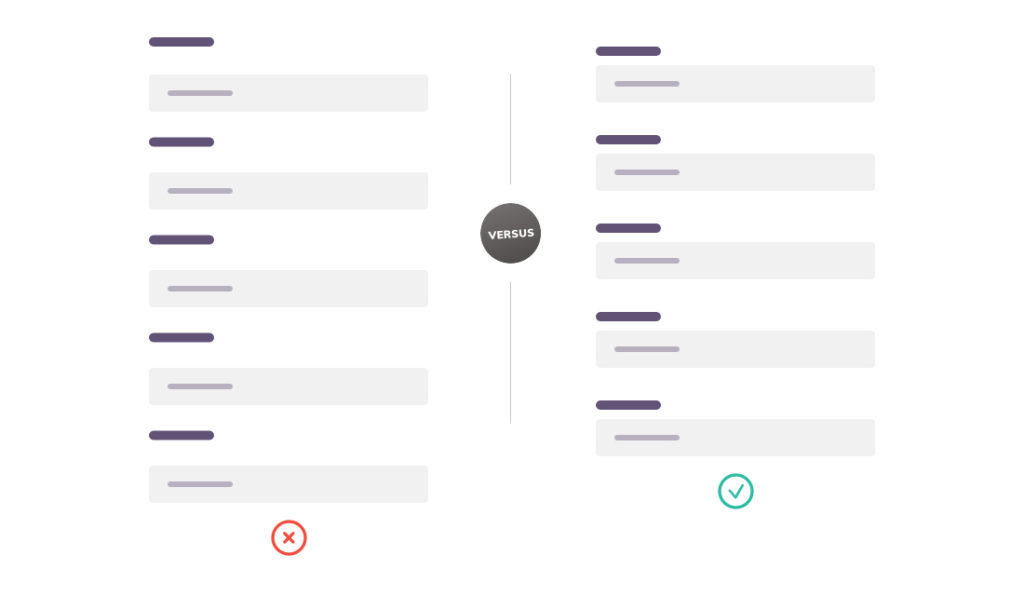Select third input field in left form
The width and height of the screenshot is (1024, 596).
289,289
